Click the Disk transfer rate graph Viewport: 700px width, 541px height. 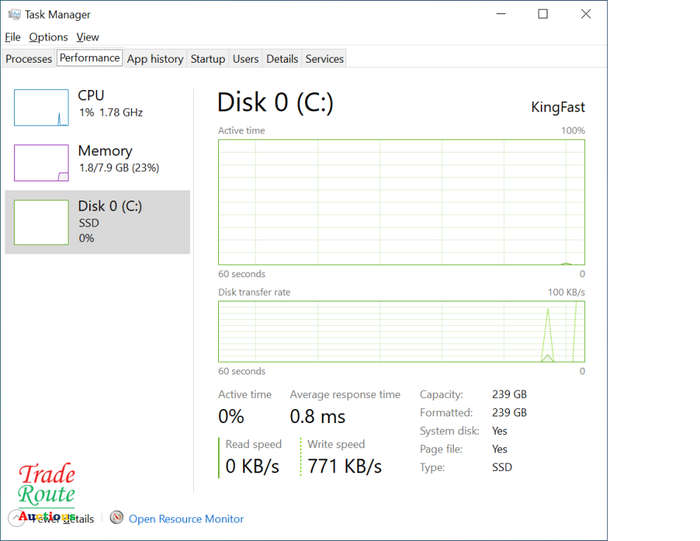pos(401,331)
